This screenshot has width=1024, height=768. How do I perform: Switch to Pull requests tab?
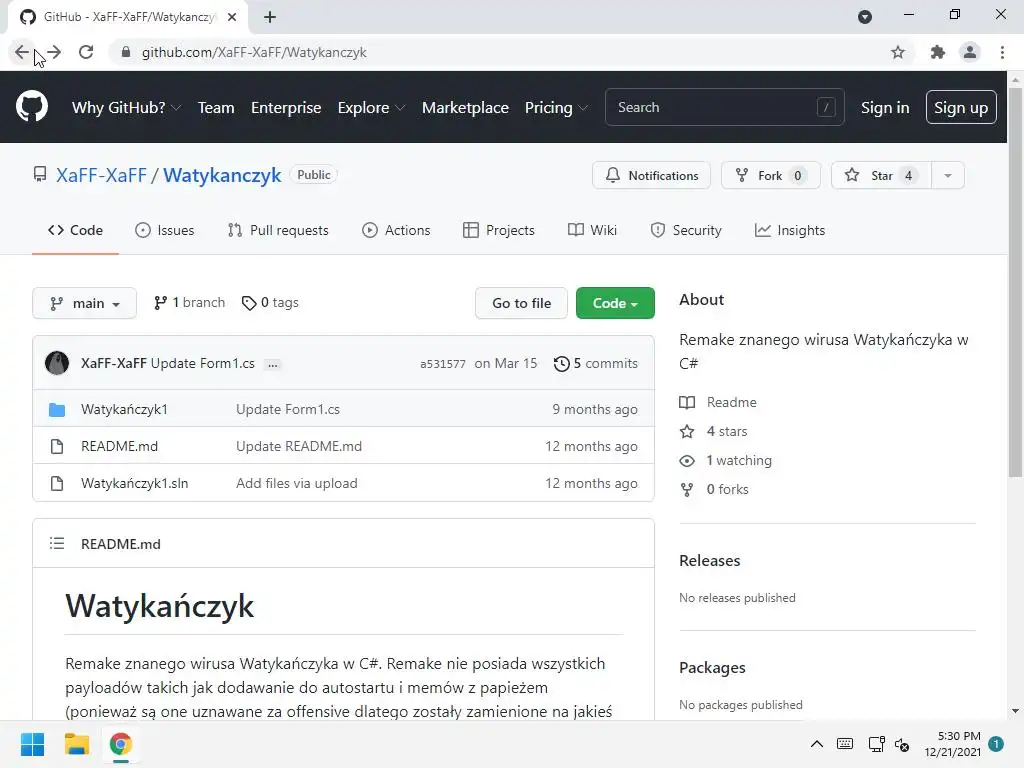(278, 230)
